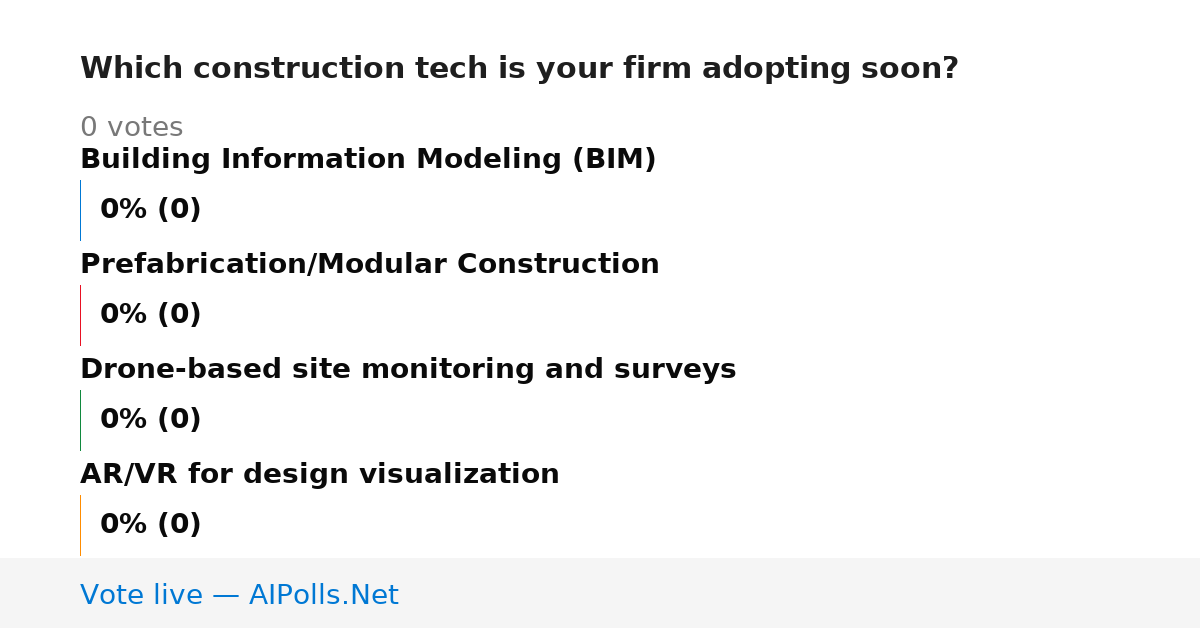Click the 0% (0) result under AR/VR
The height and width of the screenshot is (628, 1200).
point(151,525)
